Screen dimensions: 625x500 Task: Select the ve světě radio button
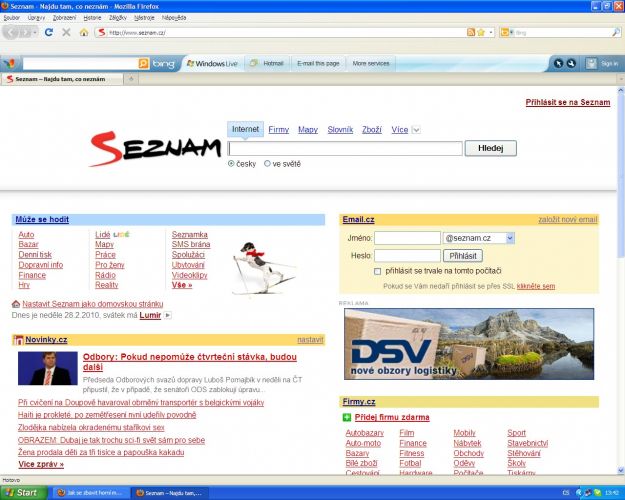pyautogui.click(x=267, y=163)
